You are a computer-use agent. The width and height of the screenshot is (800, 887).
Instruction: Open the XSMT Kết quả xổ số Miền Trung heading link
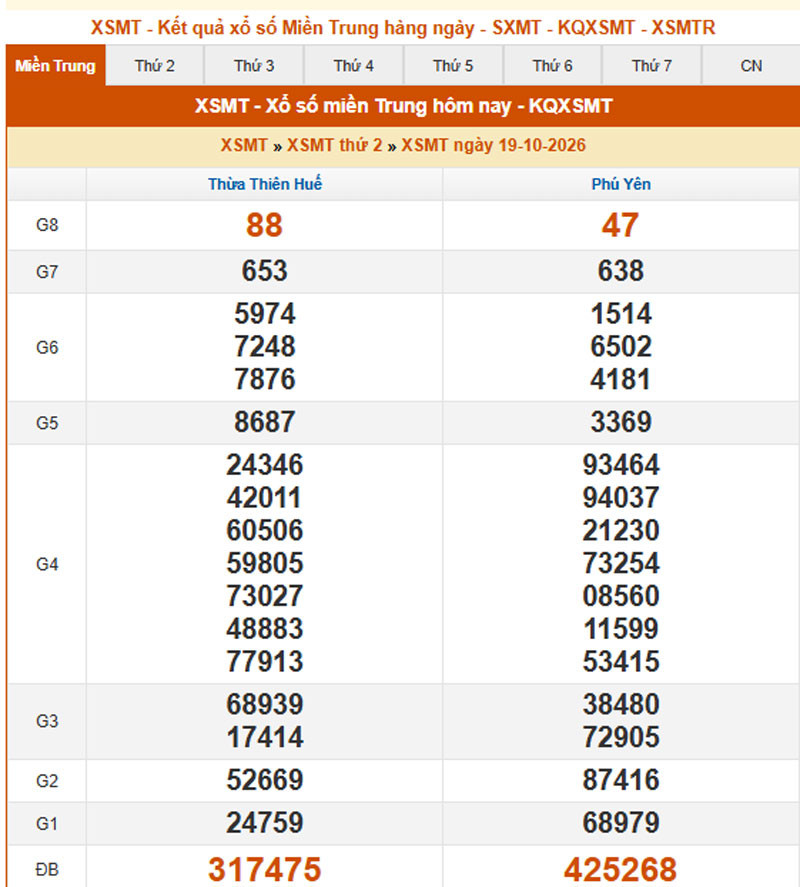click(403, 27)
